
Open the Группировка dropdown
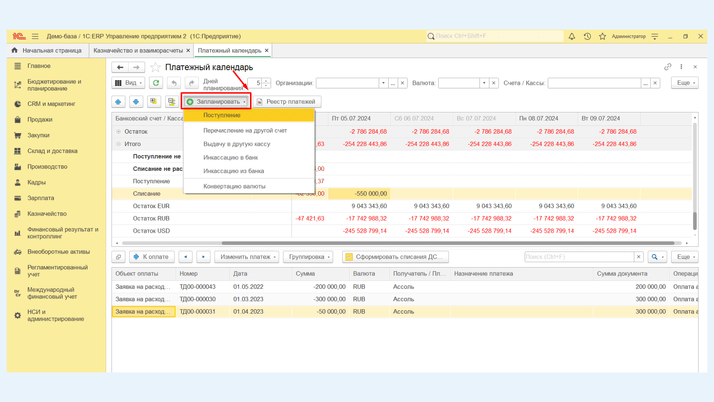(308, 257)
